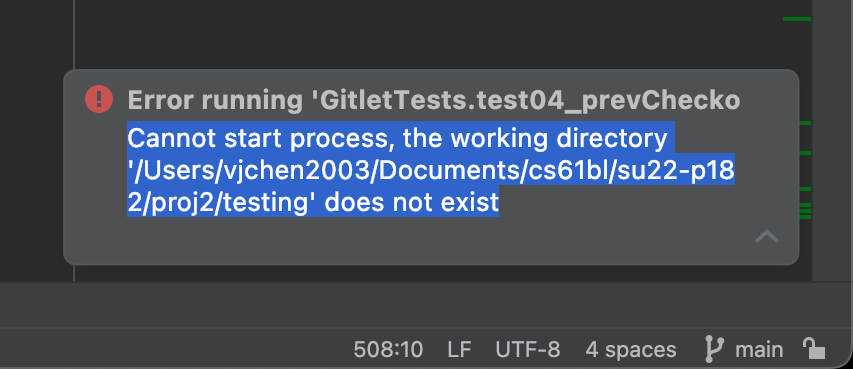
Task: Click the 'does not exist' text in message
Action: (411, 202)
